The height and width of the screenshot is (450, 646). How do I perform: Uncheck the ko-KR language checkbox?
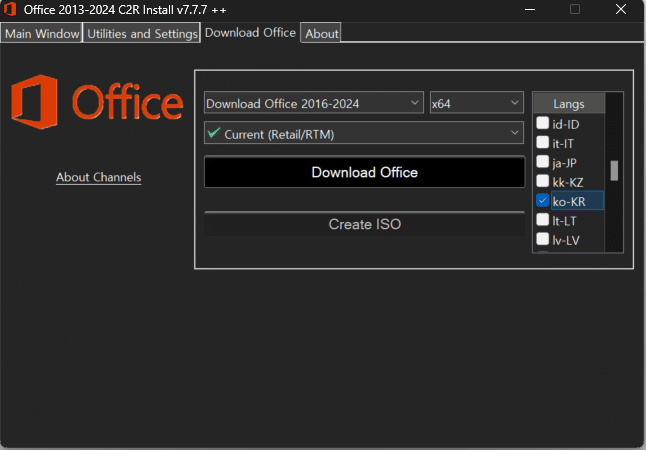(543, 200)
